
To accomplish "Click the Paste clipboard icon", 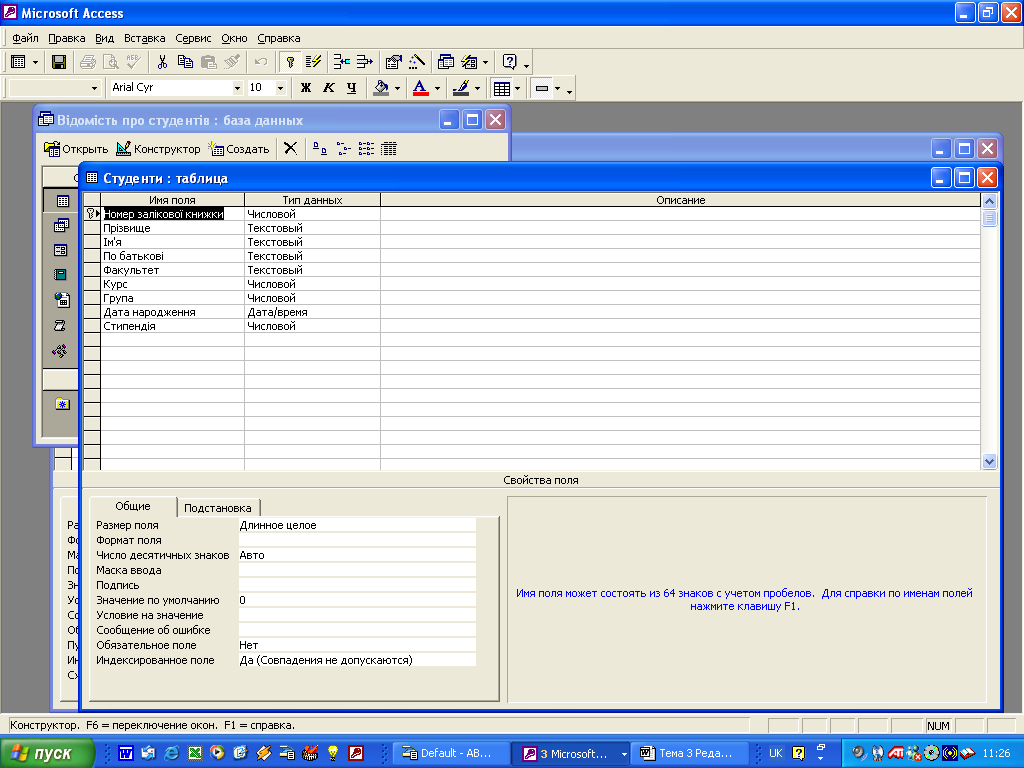I will tap(208, 62).
